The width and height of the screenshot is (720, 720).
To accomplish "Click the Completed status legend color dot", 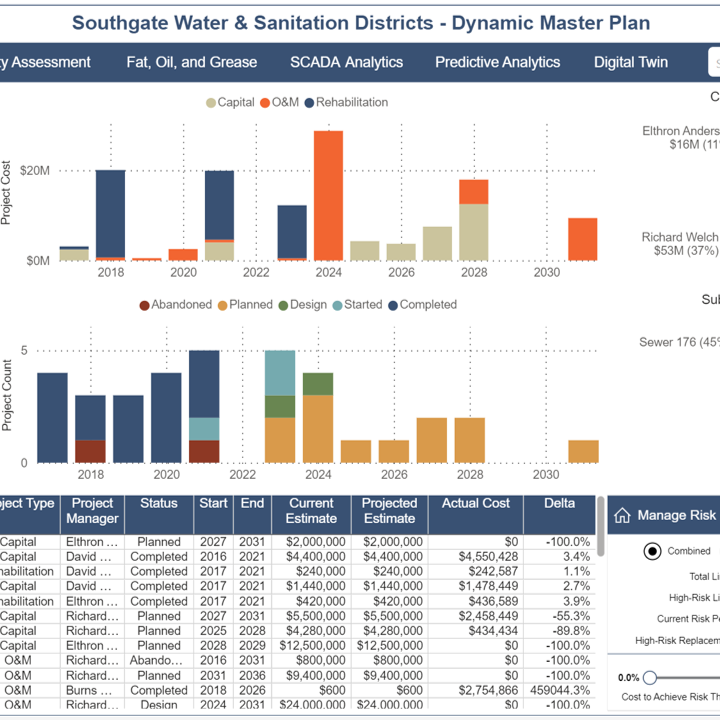I will tap(393, 305).
